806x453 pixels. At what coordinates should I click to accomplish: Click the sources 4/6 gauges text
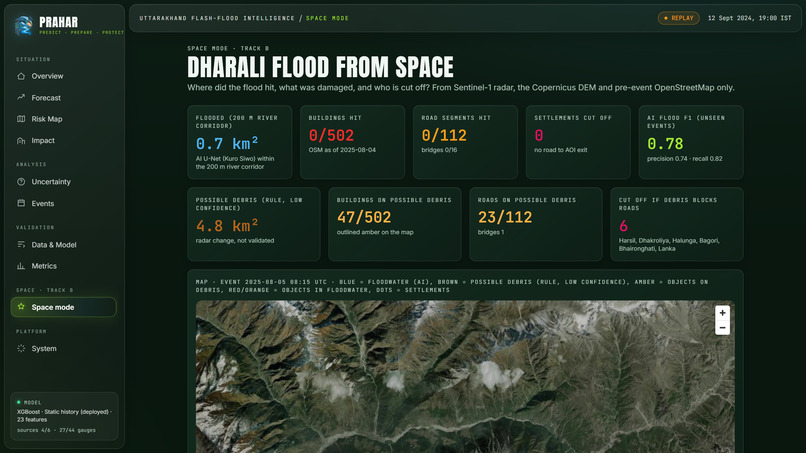tap(57, 430)
